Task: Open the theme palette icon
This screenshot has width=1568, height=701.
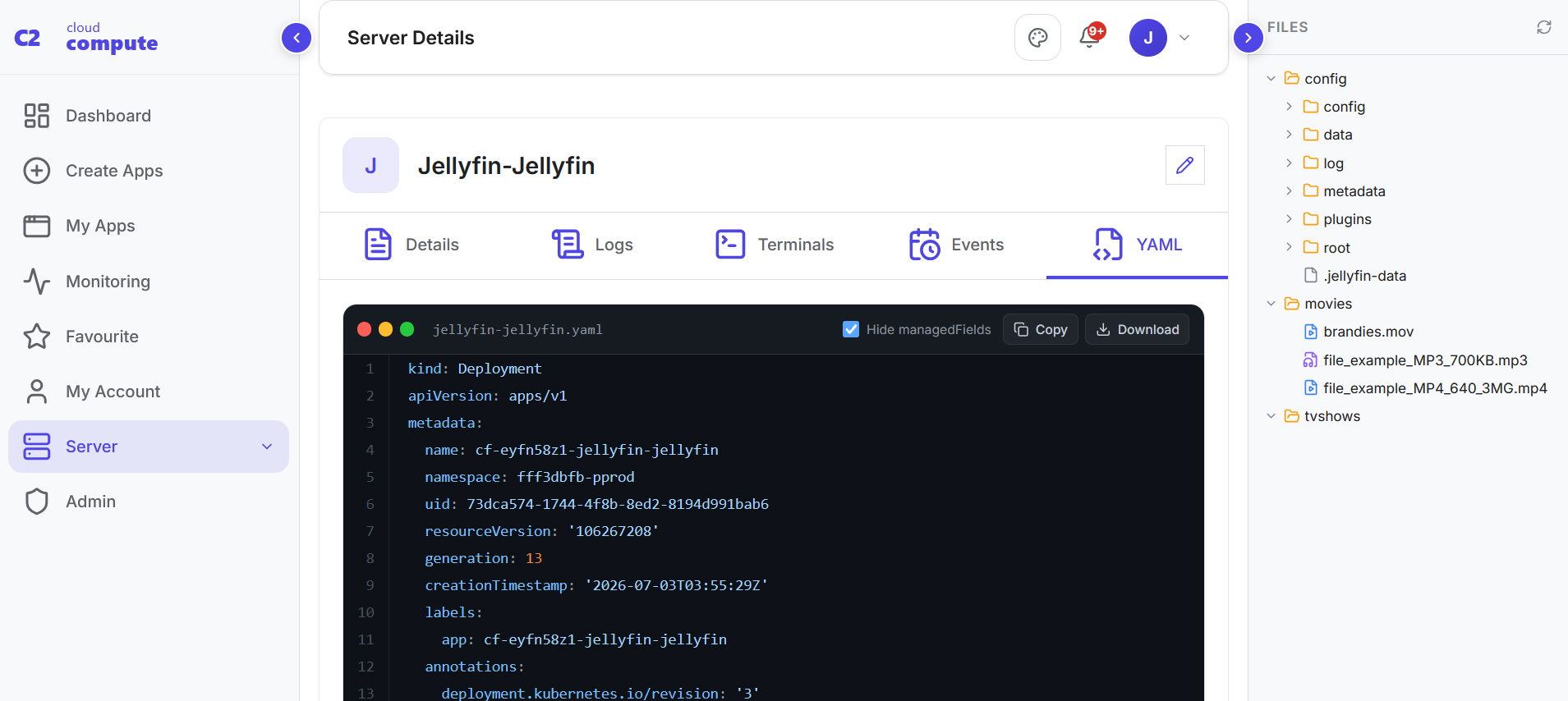Action: 1038,38
